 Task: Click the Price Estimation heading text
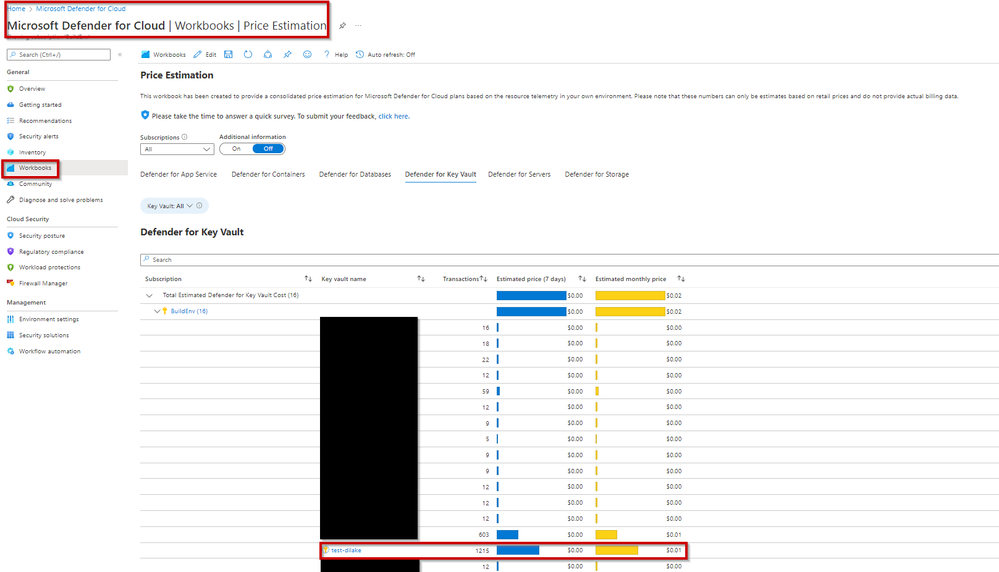click(177, 75)
